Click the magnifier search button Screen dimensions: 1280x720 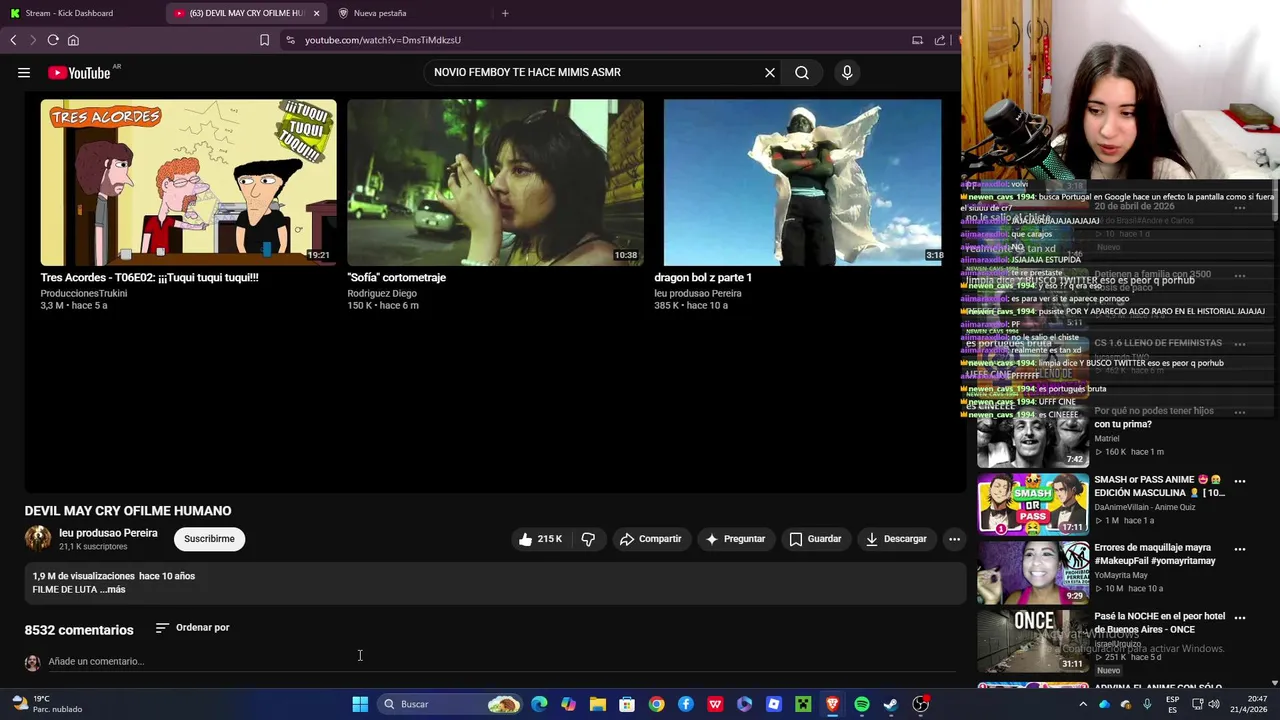[x=802, y=72]
